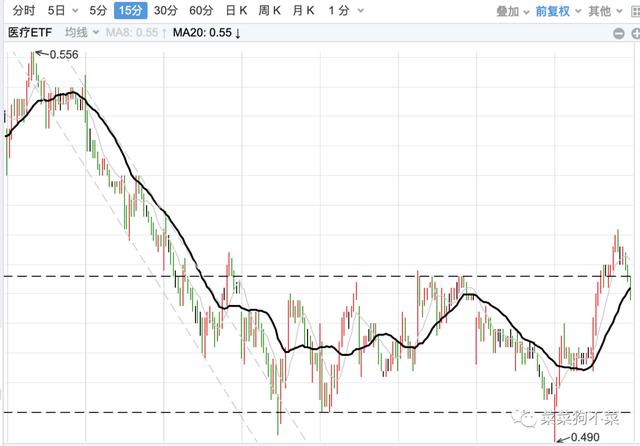Open the 日K daily candlestick tab
The height and width of the screenshot is (446, 640).
(x=236, y=11)
